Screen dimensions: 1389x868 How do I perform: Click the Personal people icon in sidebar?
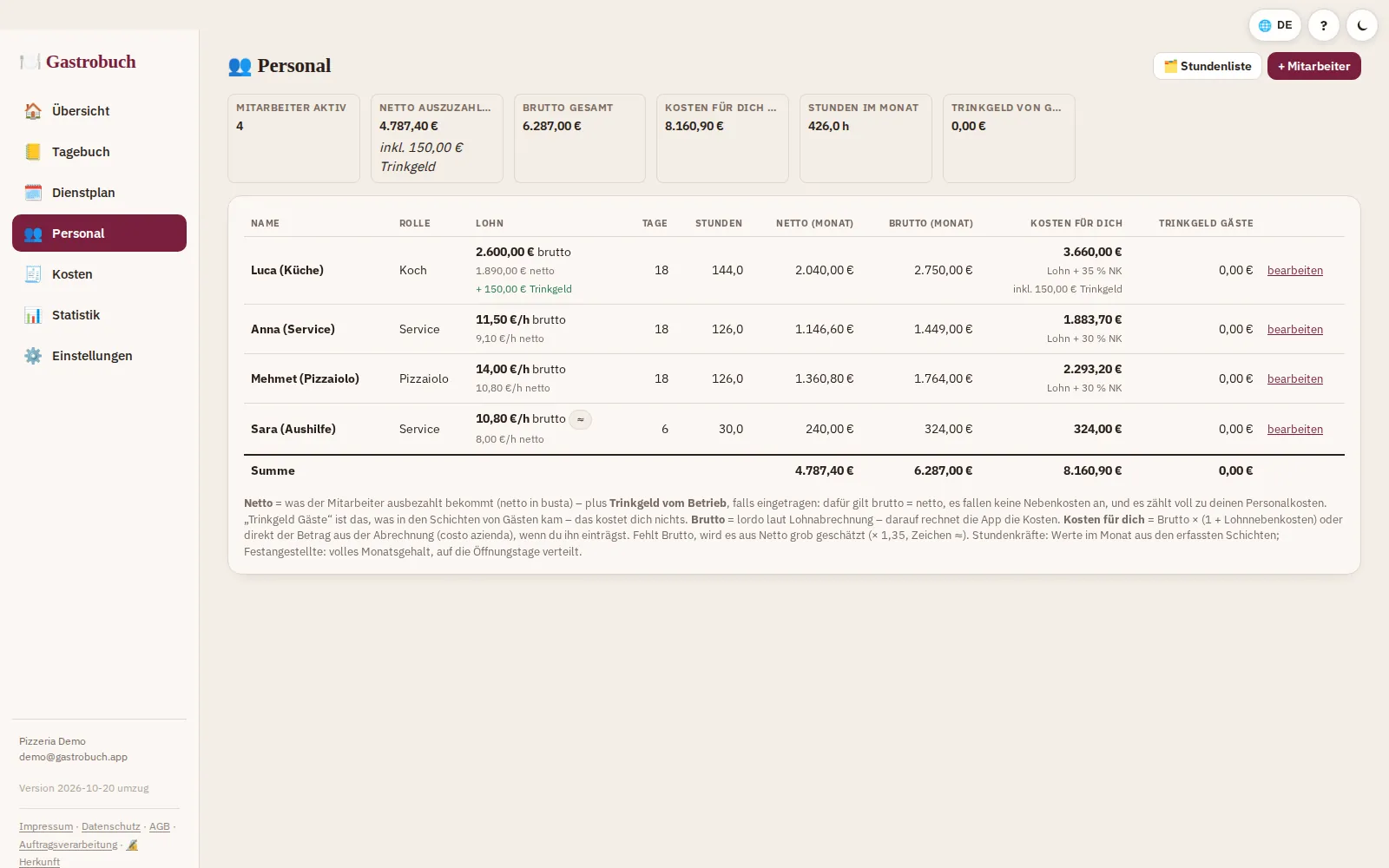point(33,233)
